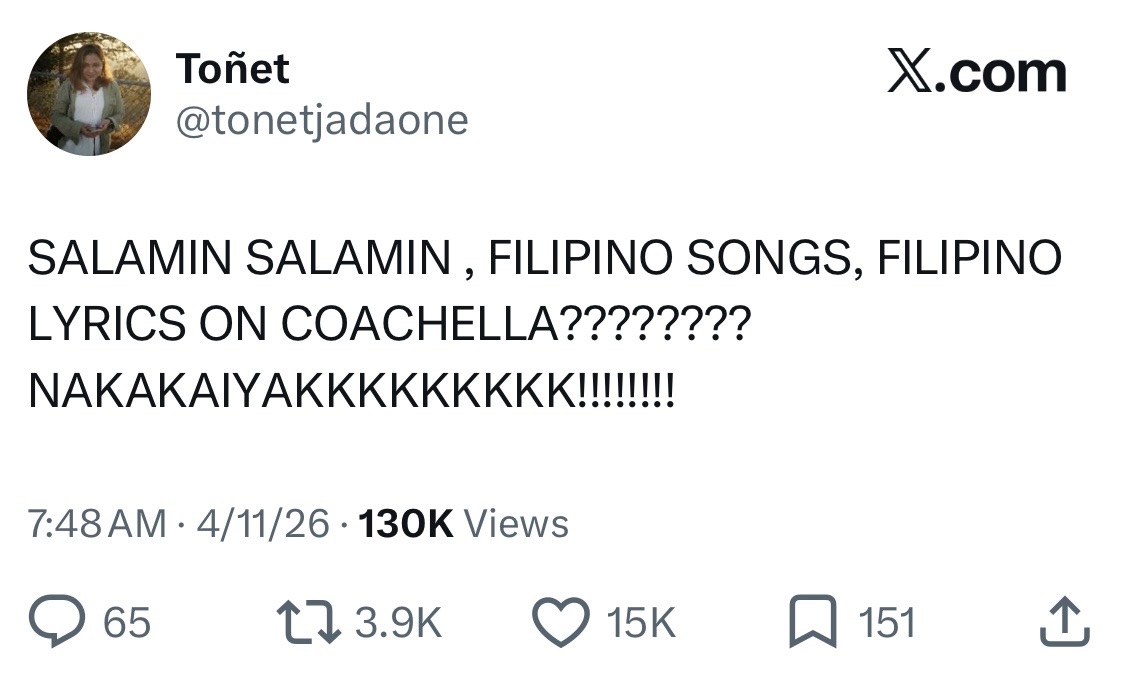The width and height of the screenshot is (1125, 675).
Task: Open the share menu via upload arrow icon
Action: pyautogui.click(x=1064, y=622)
